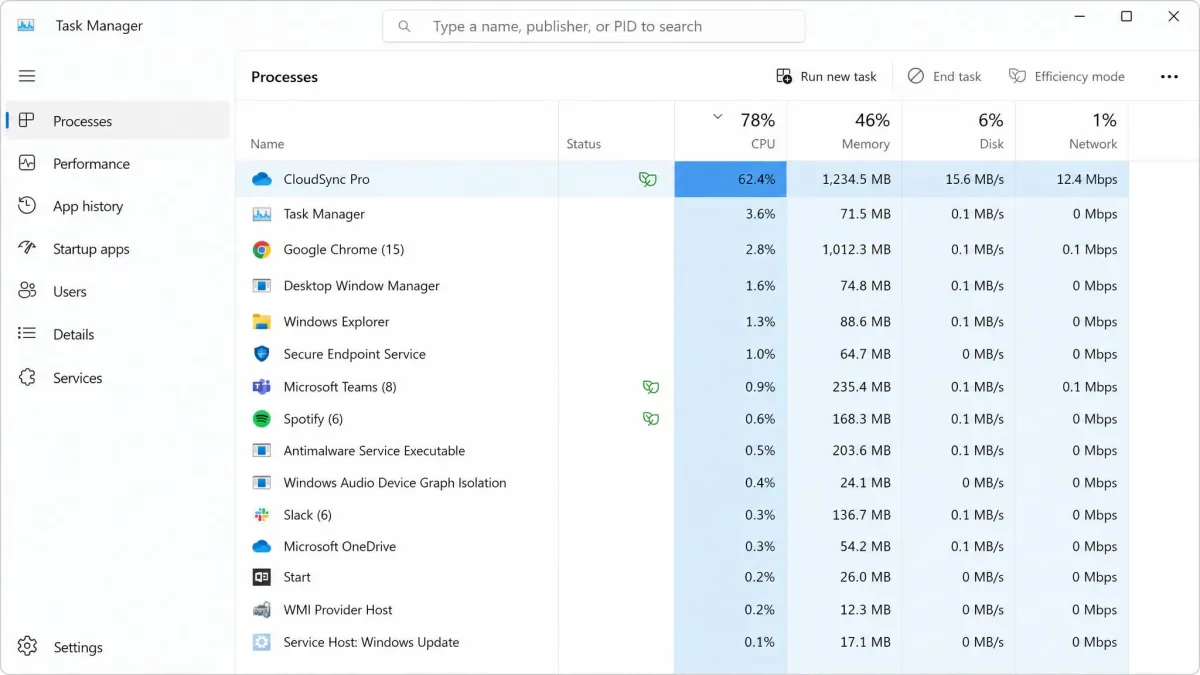
Task: Enable Efficiency mode from the toolbar
Action: coord(1067,77)
